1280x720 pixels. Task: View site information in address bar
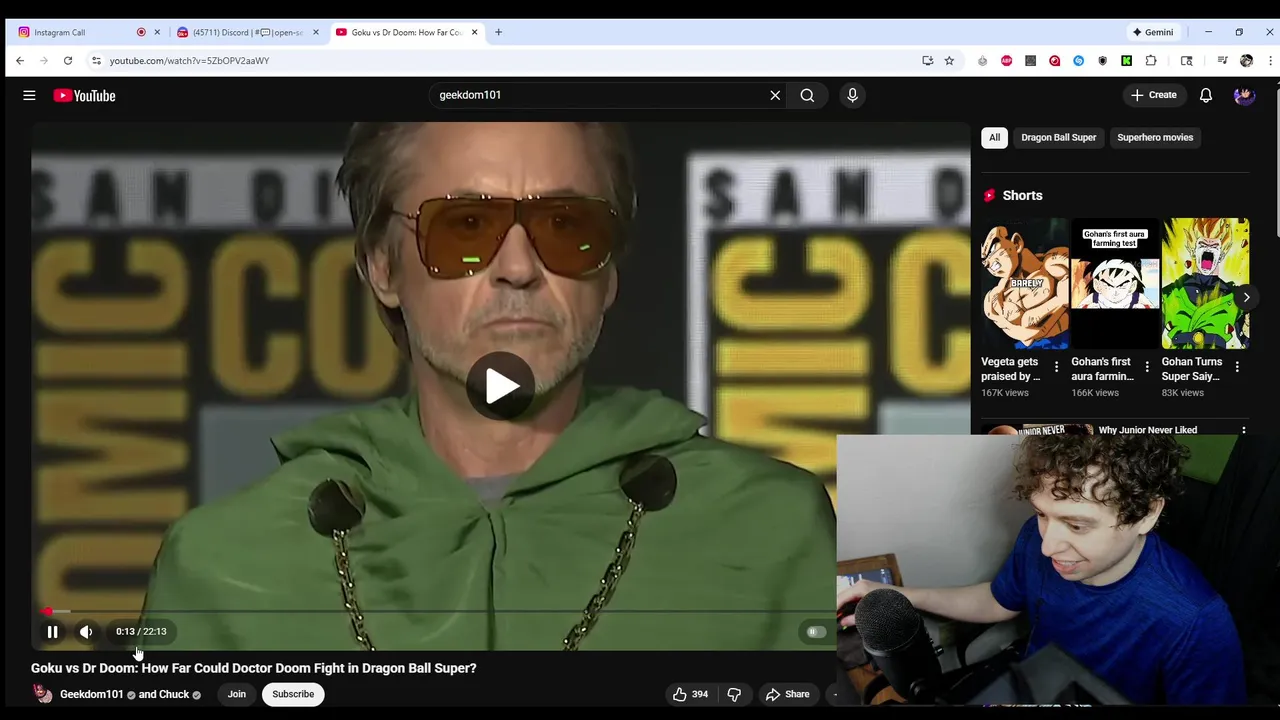[96, 61]
